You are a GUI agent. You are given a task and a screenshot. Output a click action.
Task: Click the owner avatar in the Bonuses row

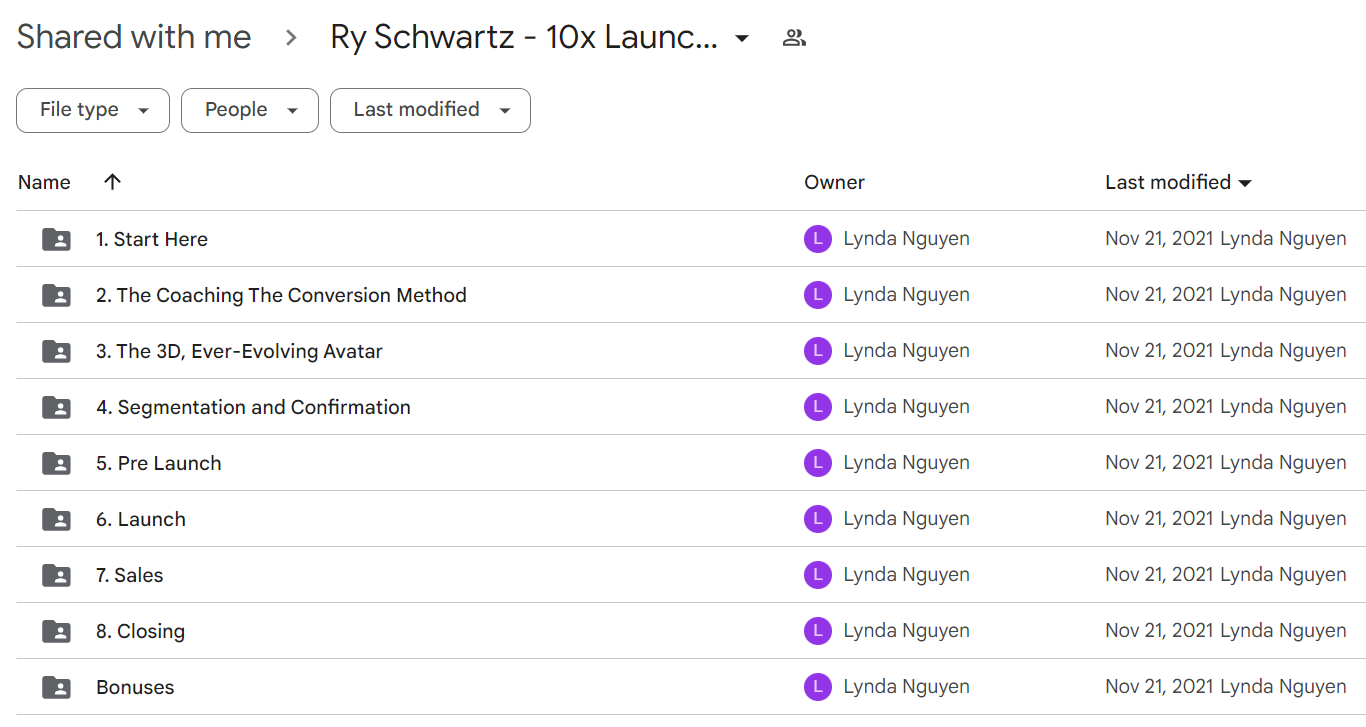(818, 687)
